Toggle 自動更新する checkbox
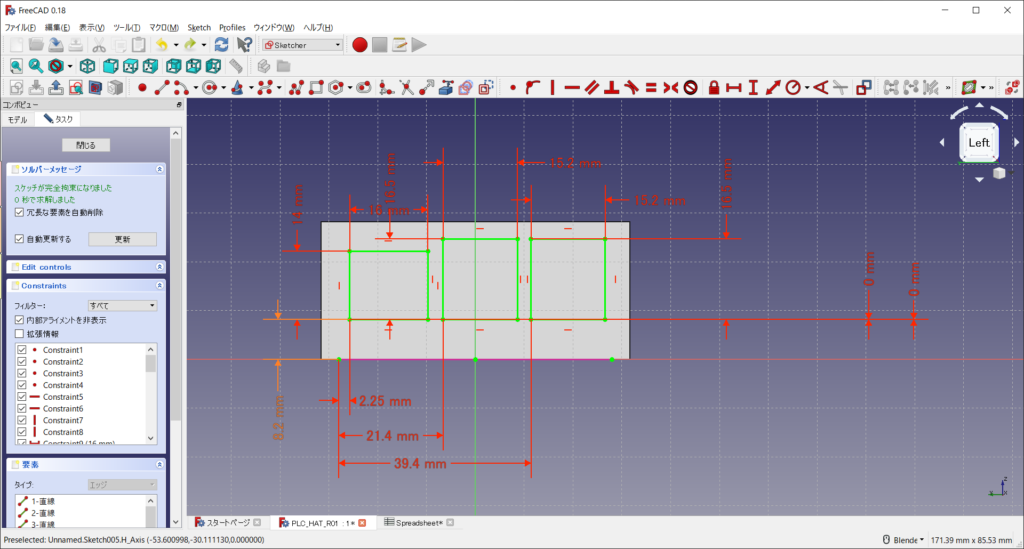This screenshot has height=549, width=1024. pyautogui.click(x=20, y=239)
